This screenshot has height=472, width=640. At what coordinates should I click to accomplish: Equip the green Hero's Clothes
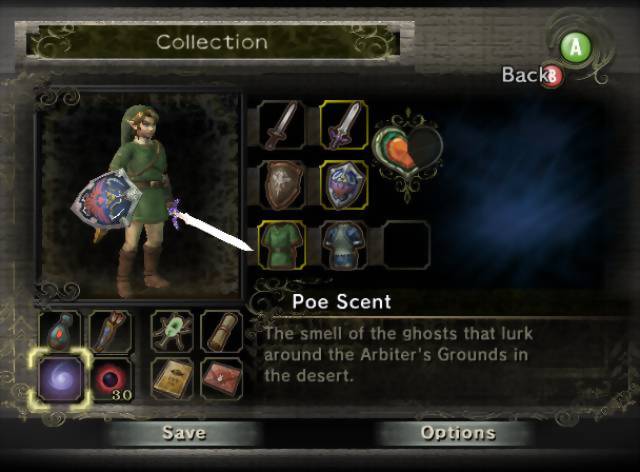pos(282,245)
